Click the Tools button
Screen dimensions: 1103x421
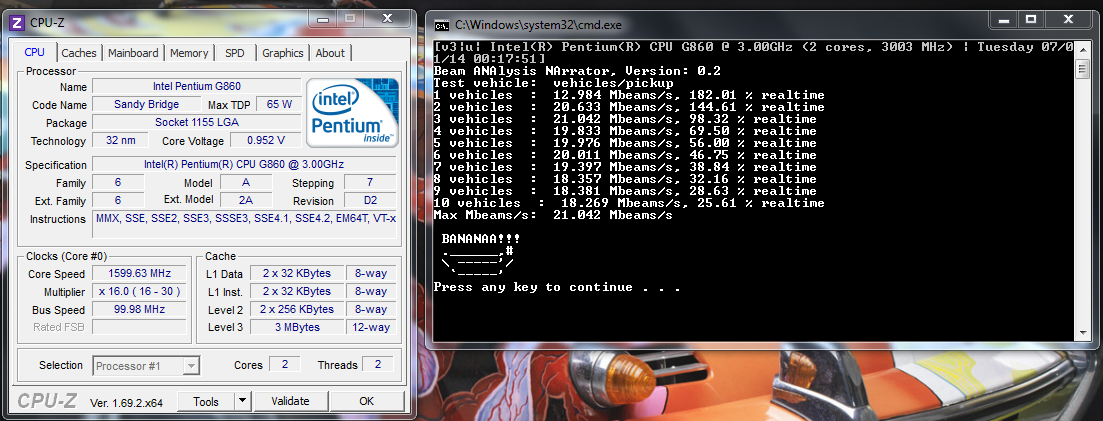[x=205, y=401]
